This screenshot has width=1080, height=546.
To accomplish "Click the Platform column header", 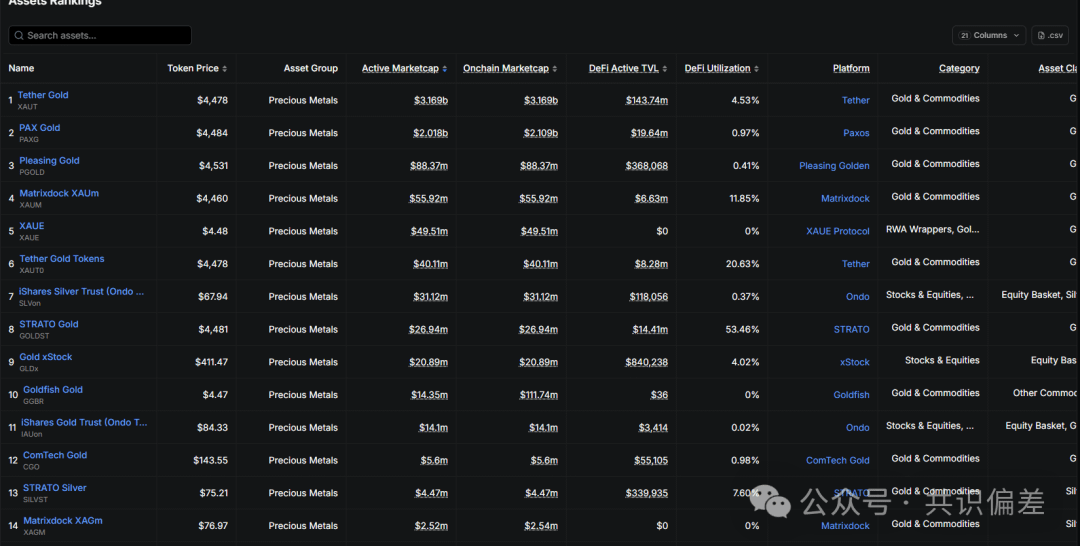I will click(851, 68).
